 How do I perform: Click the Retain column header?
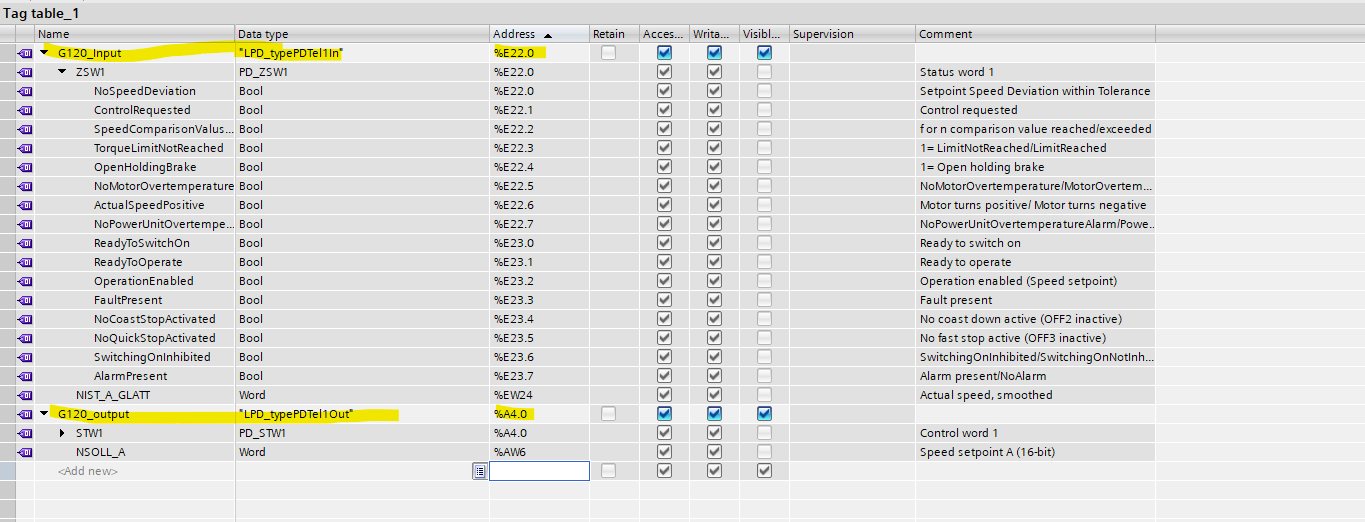(x=614, y=34)
